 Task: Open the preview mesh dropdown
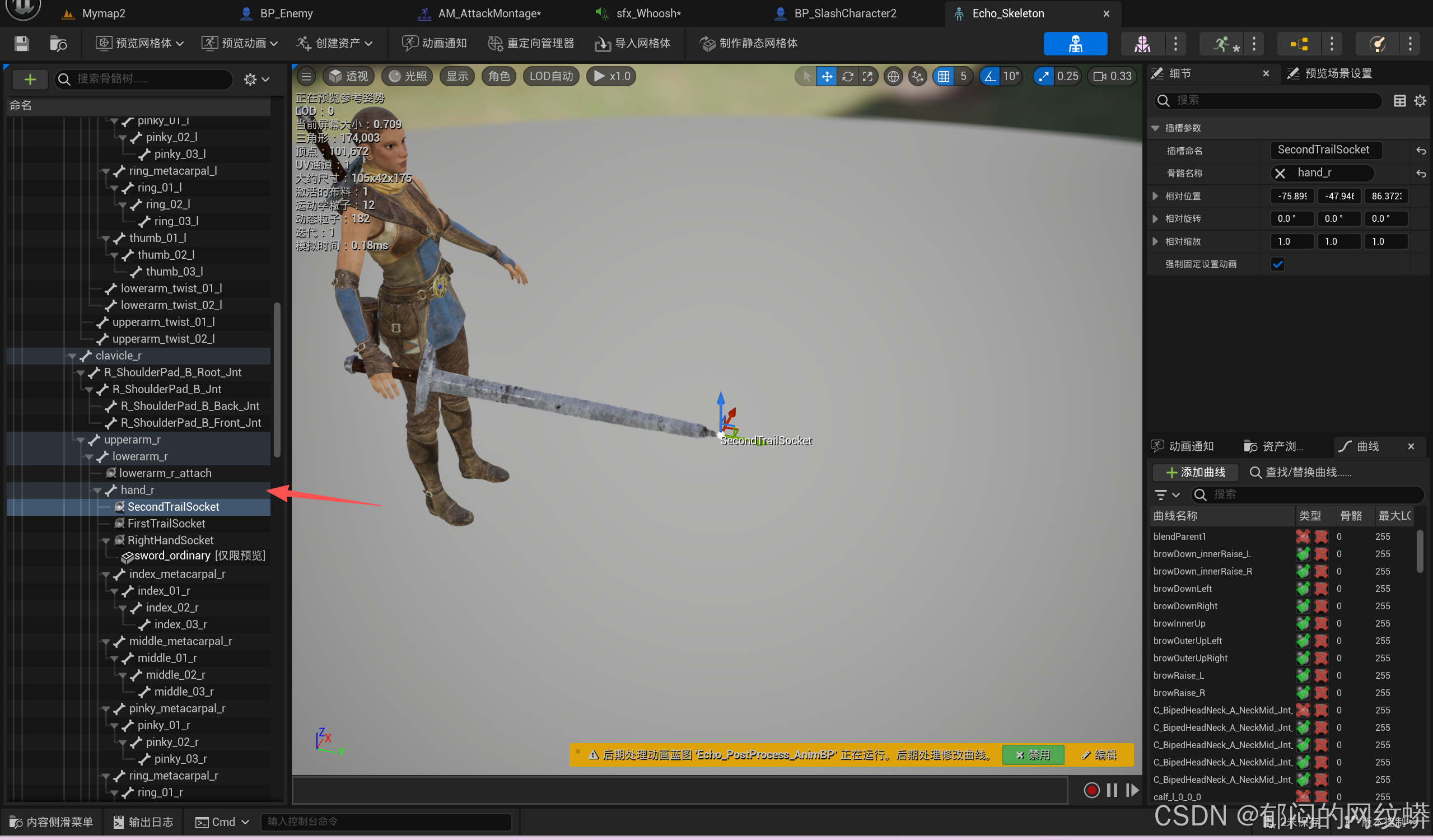click(x=140, y=43)
